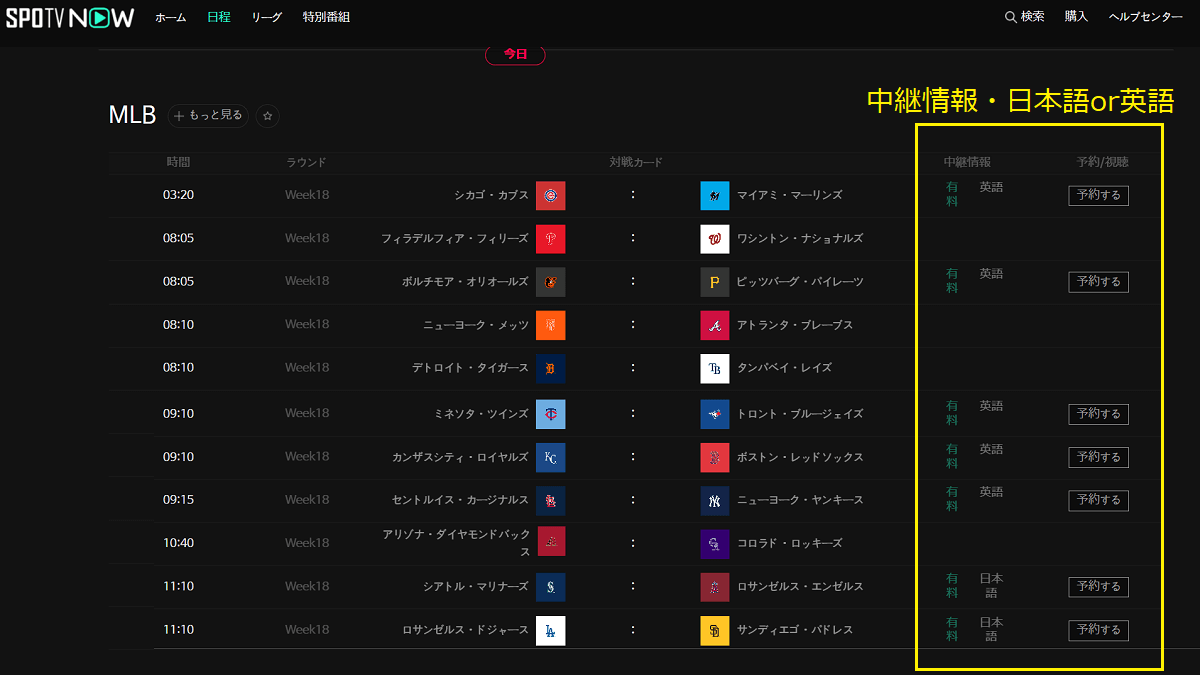This screenshot has height=675, width=1200.
Task: Click the Minnesota Twins team logo
Action: [x=550, y=414]
